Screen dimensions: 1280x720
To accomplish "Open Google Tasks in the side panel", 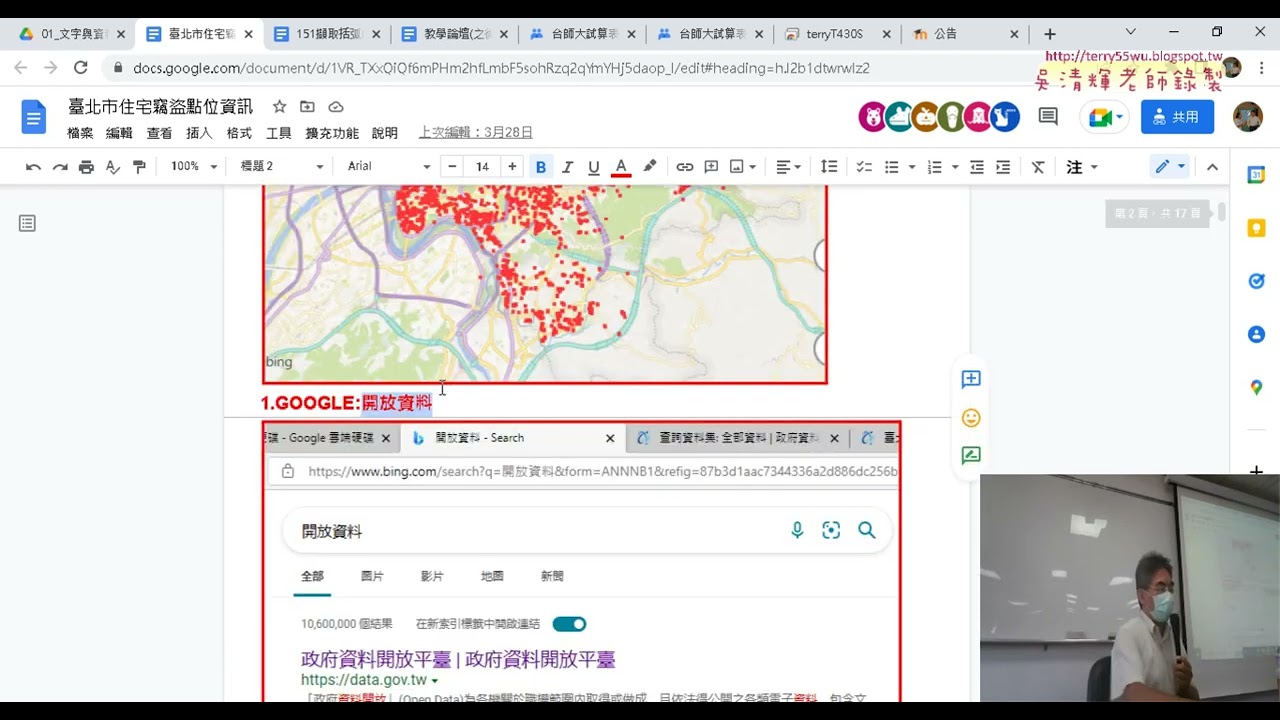I will pos(1256,281).
